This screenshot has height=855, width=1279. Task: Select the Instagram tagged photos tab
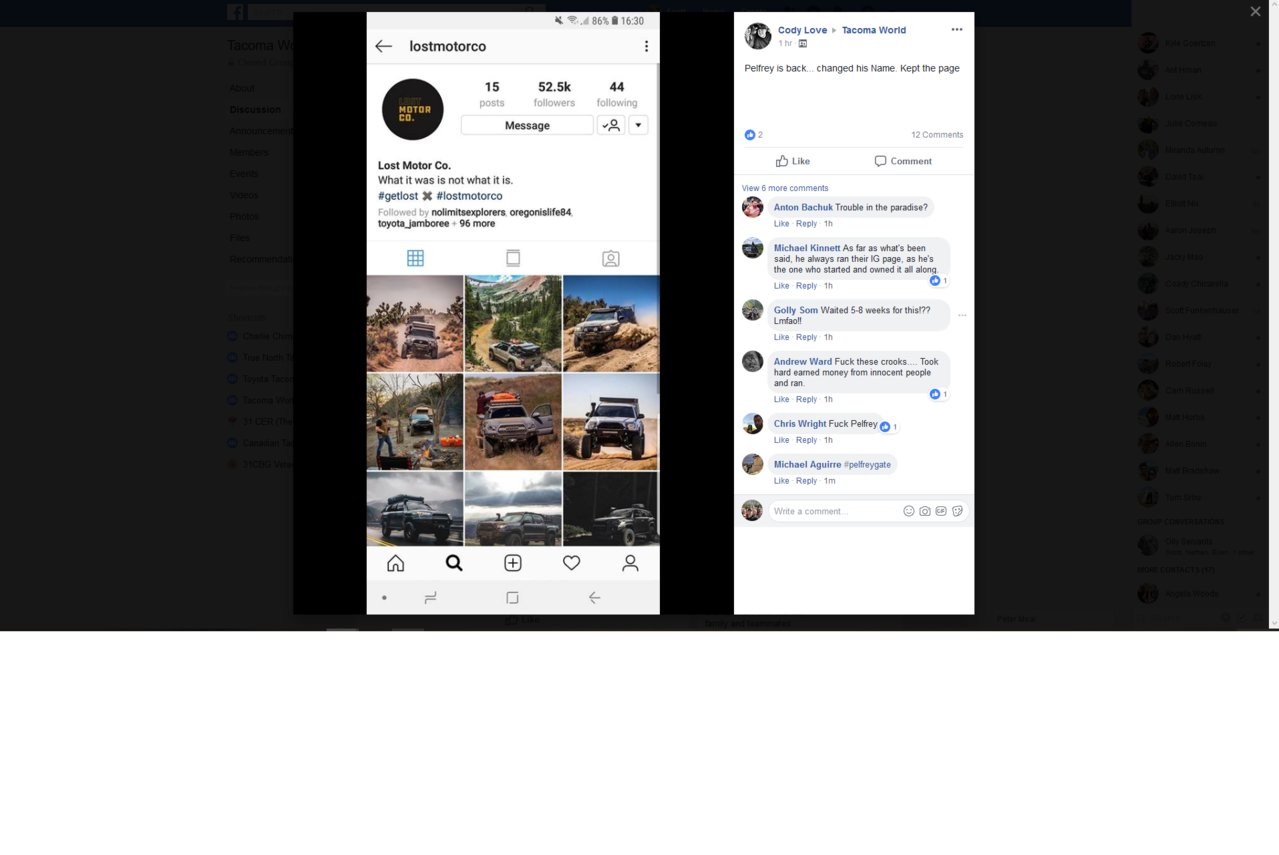[611, 258]
